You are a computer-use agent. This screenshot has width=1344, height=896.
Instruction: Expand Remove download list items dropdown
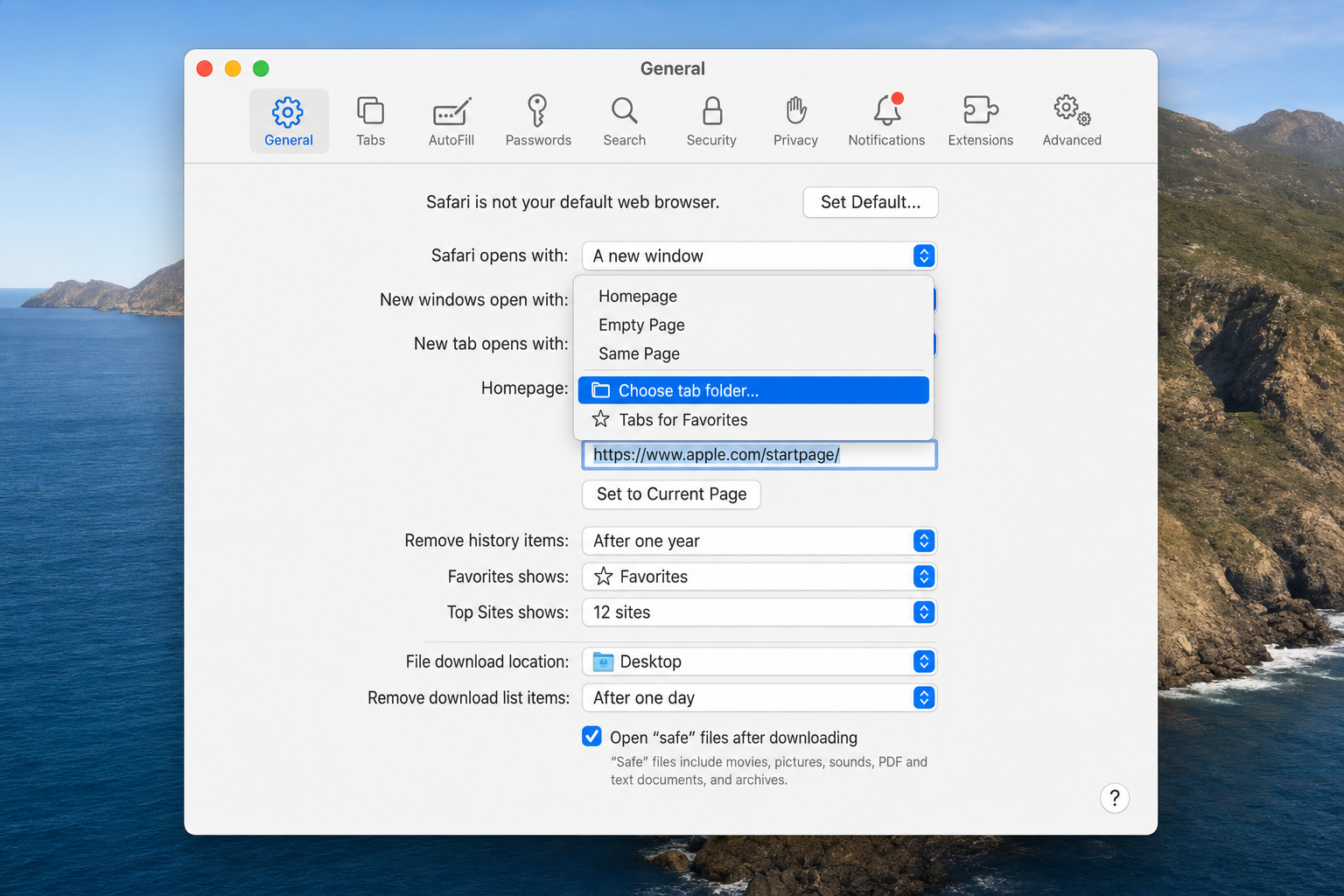(759, 697)
